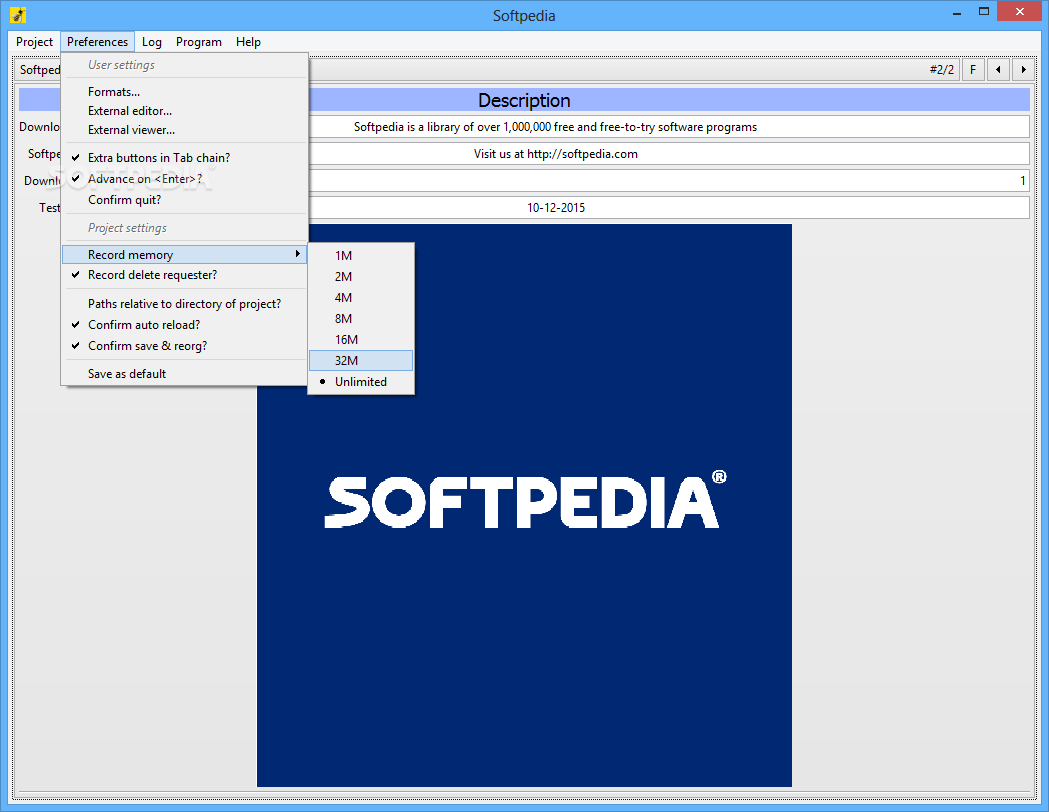Toggle Confirm auto reload option
The width and height of the screenshot is (1049, 812).
pyautogui.click(x=185, y=324)
